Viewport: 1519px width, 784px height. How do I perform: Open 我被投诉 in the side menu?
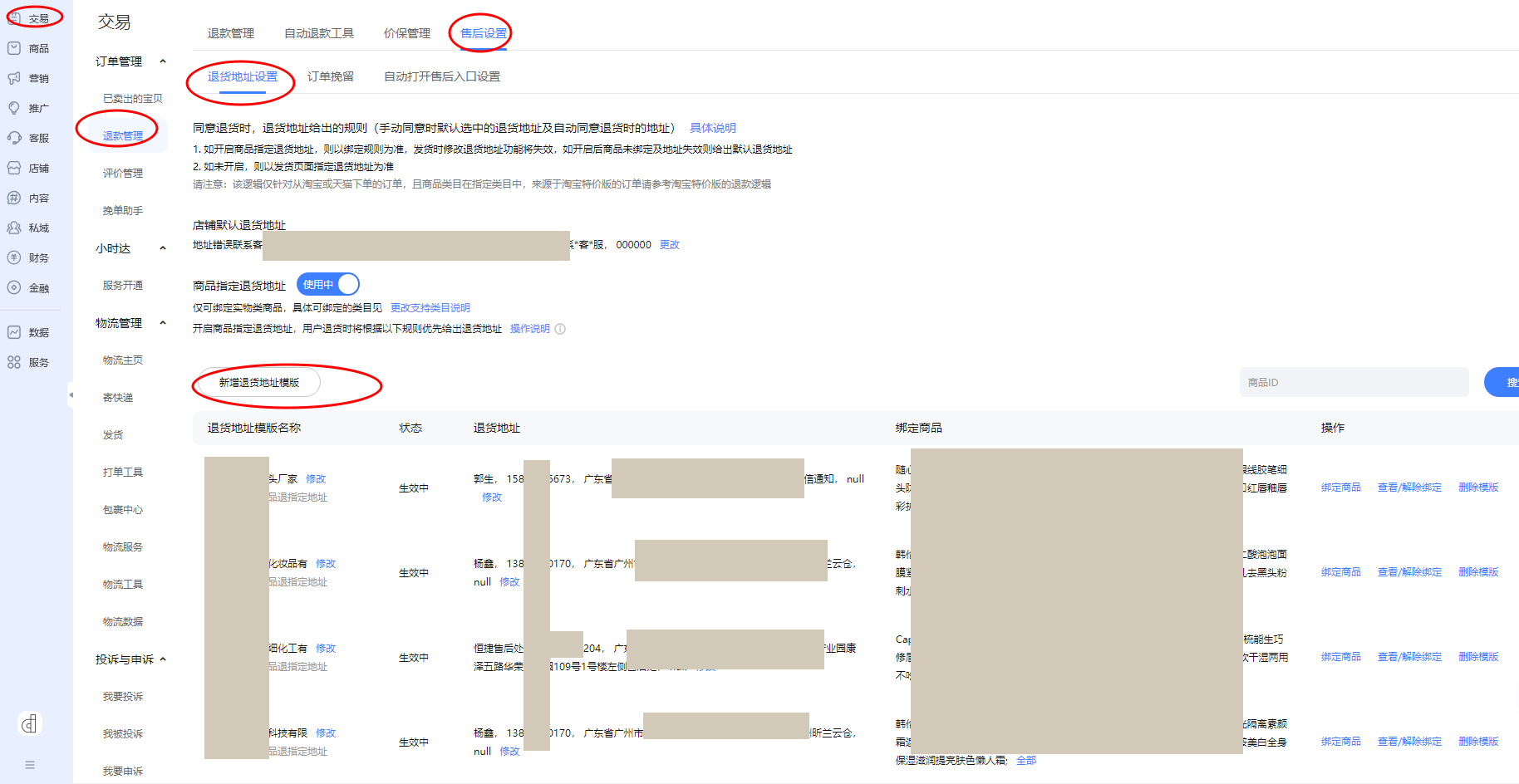[x=123, y=734]
